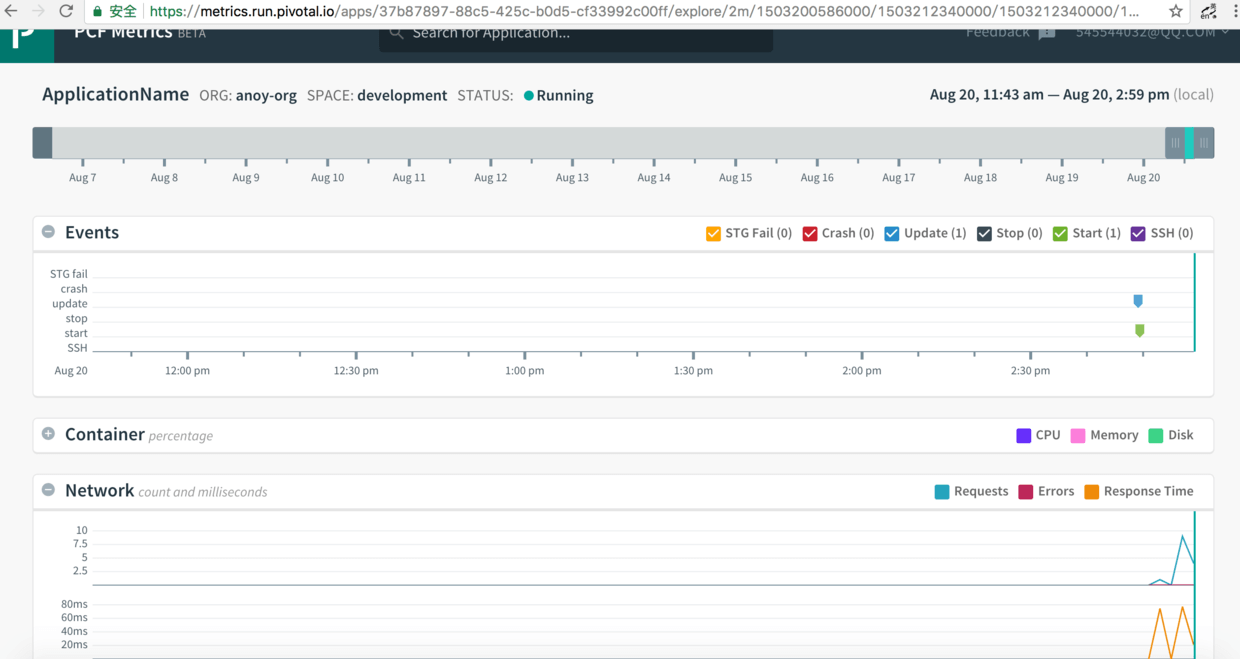Expand the Container percentage panel
This screenshot has width=1240, height=659.
click(x=48, y=434)
